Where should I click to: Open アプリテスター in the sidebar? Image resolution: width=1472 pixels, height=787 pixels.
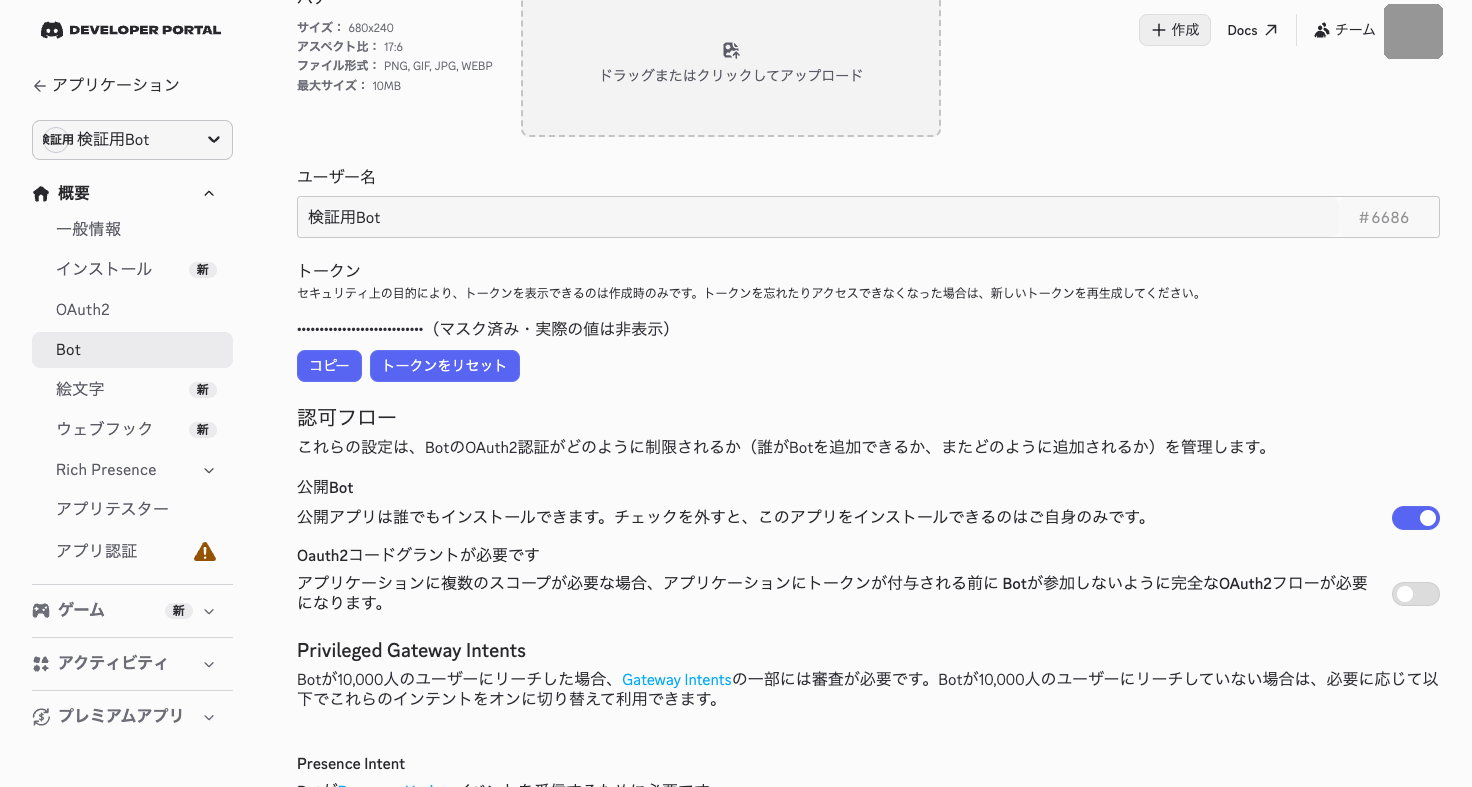tap(132, 509)
